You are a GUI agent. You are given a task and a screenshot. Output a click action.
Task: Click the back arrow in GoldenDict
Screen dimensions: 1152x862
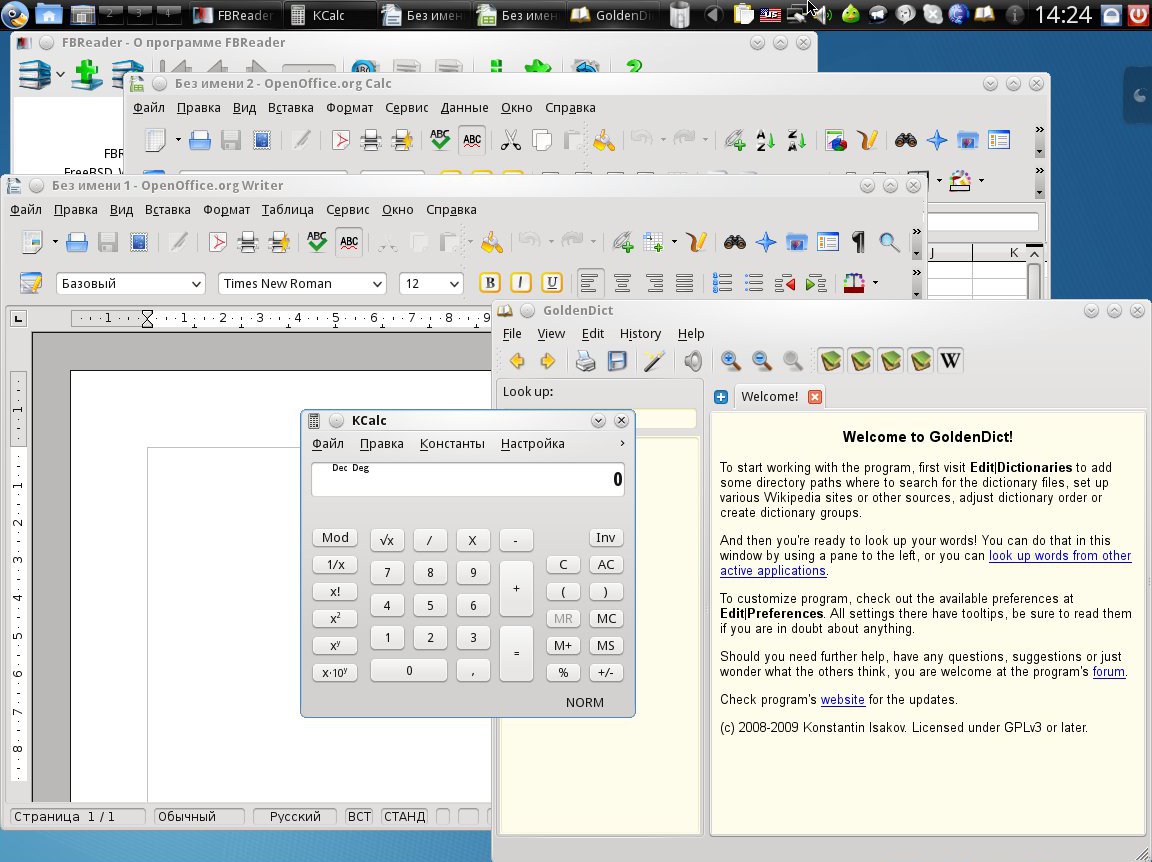[x=516, y=361]
